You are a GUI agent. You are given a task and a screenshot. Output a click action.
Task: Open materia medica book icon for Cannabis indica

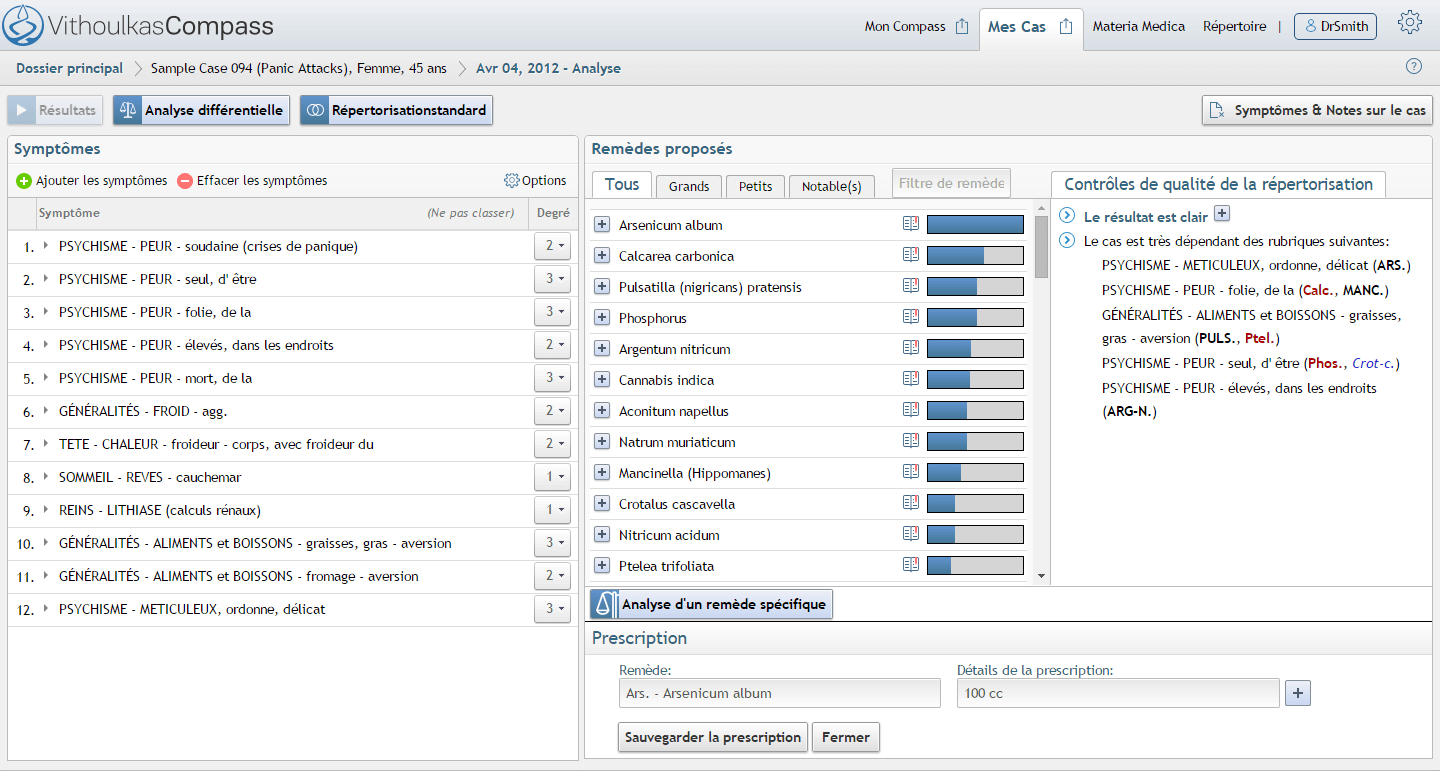pyautogui.click(x=910, y=379)
